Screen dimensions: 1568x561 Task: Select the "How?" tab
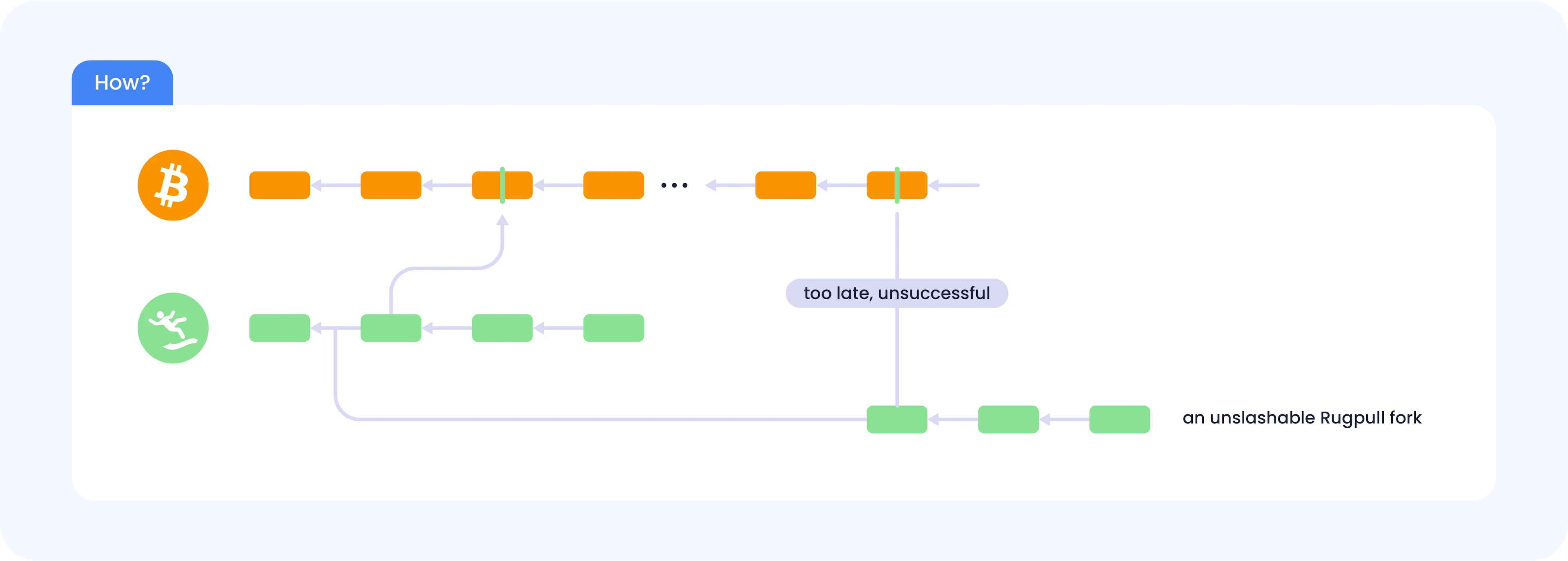122,83
